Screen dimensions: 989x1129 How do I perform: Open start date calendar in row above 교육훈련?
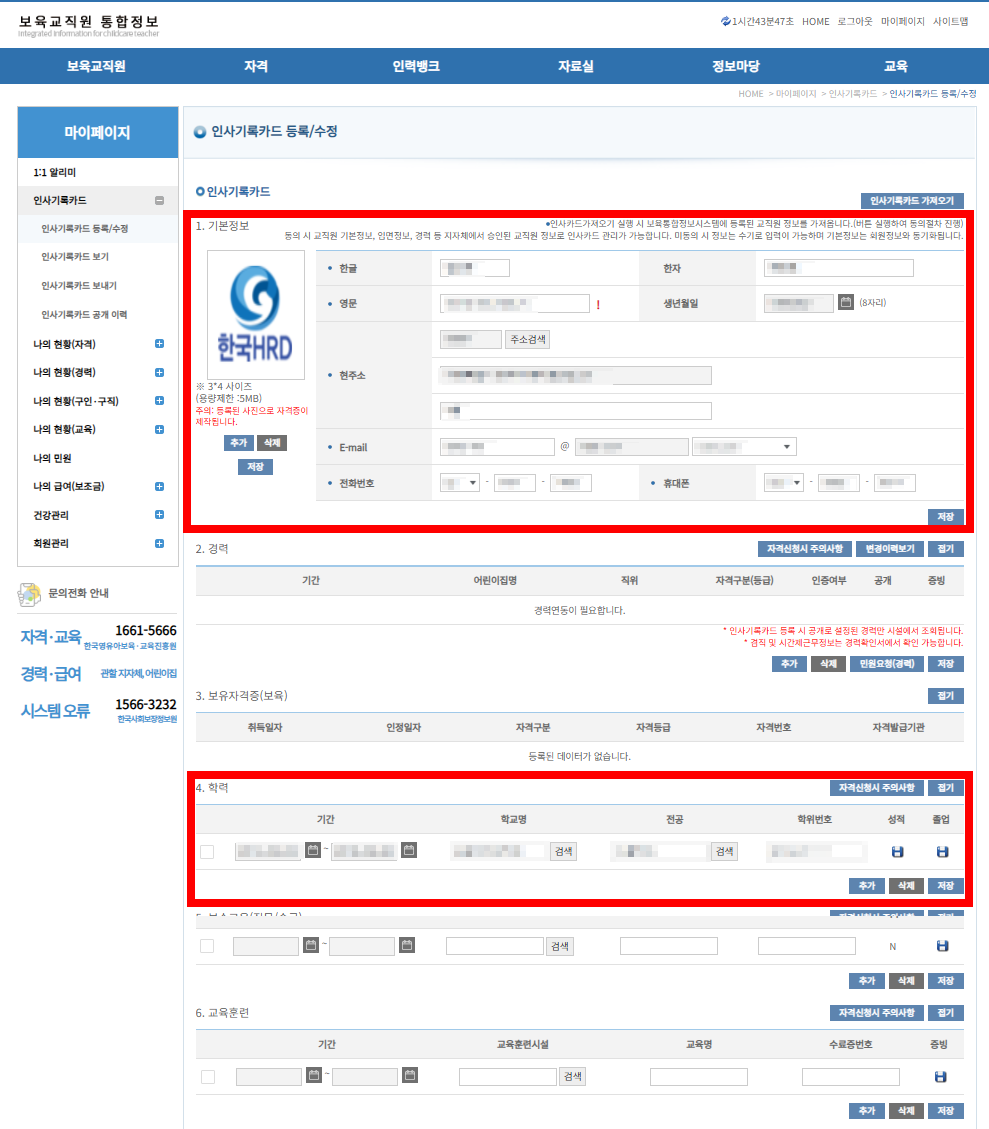click(310, 945)
